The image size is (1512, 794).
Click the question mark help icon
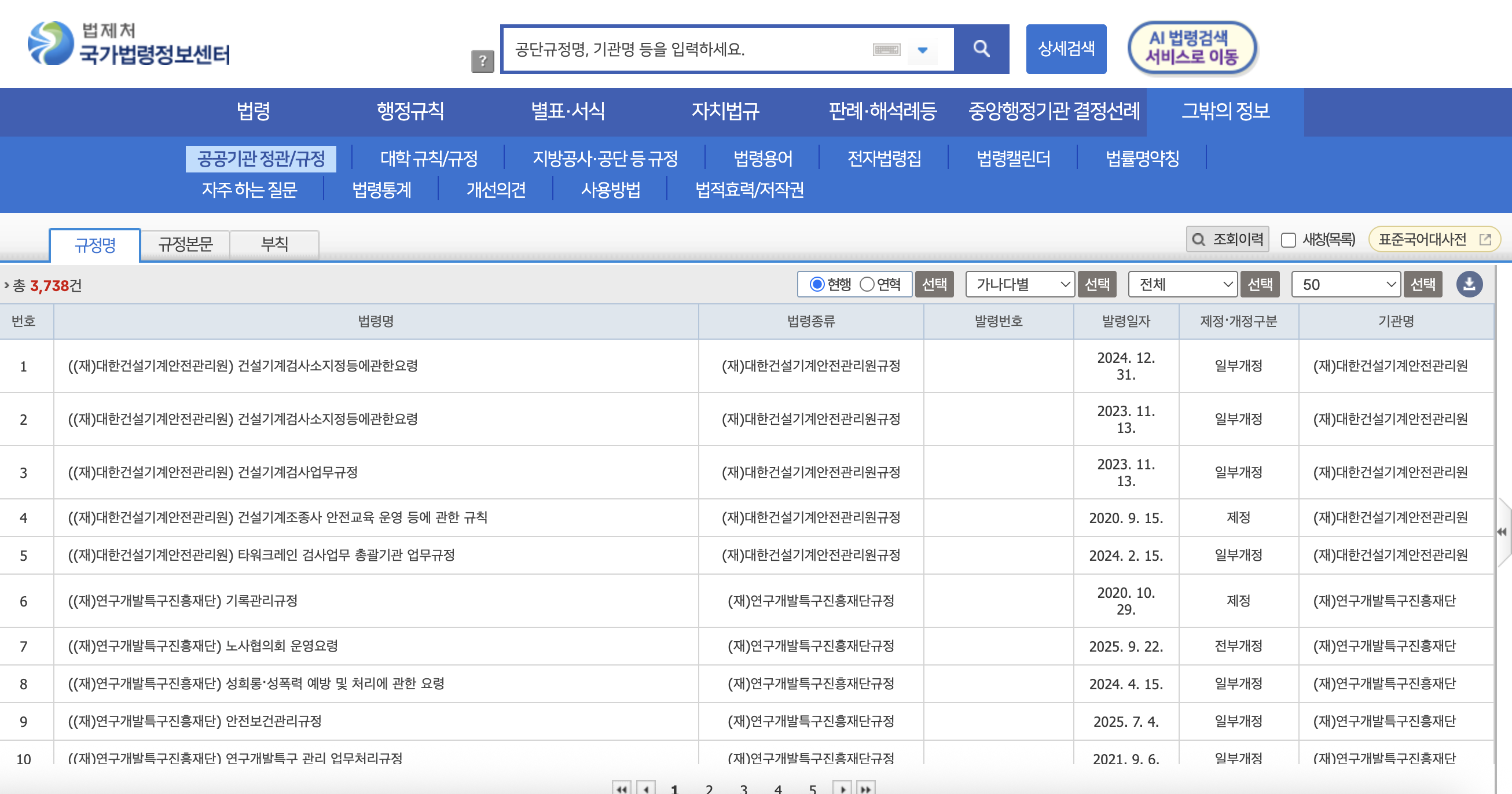[482, 61]
